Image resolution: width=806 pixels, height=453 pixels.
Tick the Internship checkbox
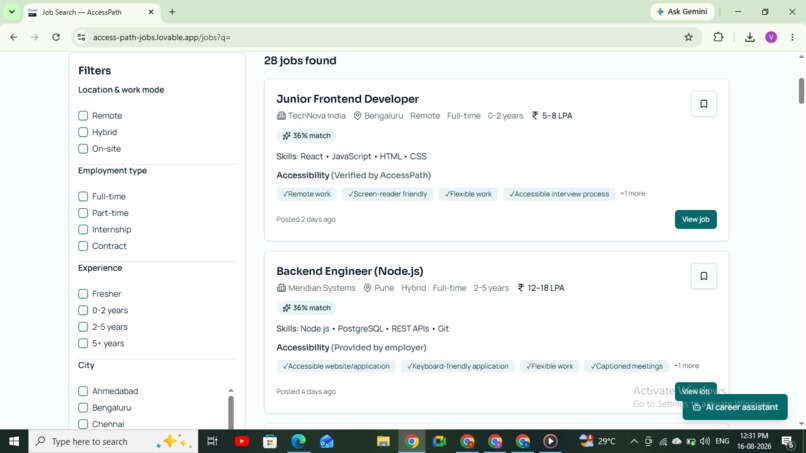(x=83, y=229)
